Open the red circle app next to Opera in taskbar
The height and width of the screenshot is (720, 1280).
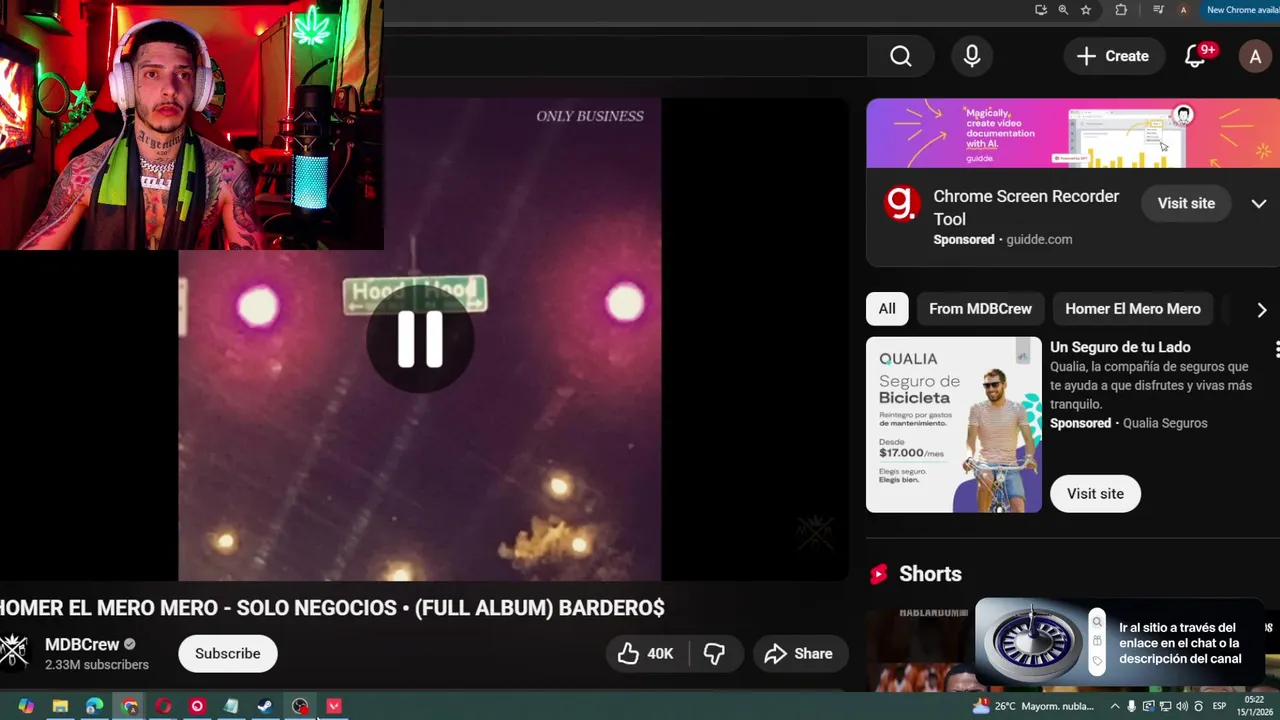(x=197, y=706)
